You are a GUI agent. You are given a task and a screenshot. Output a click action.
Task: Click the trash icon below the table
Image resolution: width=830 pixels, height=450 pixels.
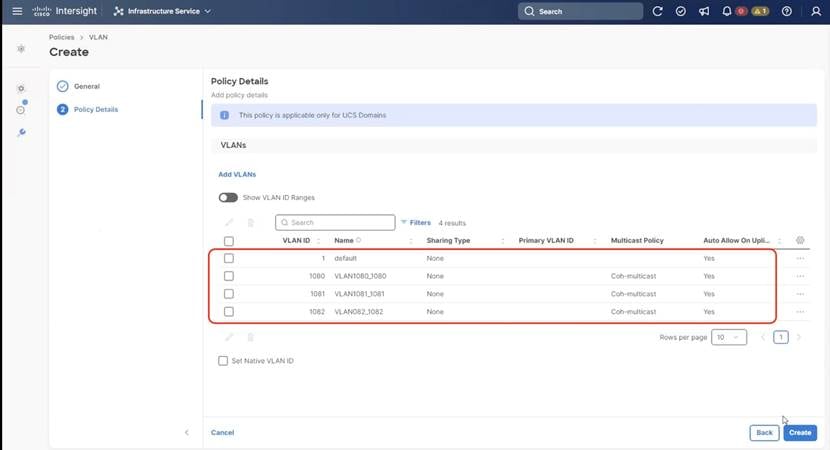pyautogui.click(x=250, y=337)
